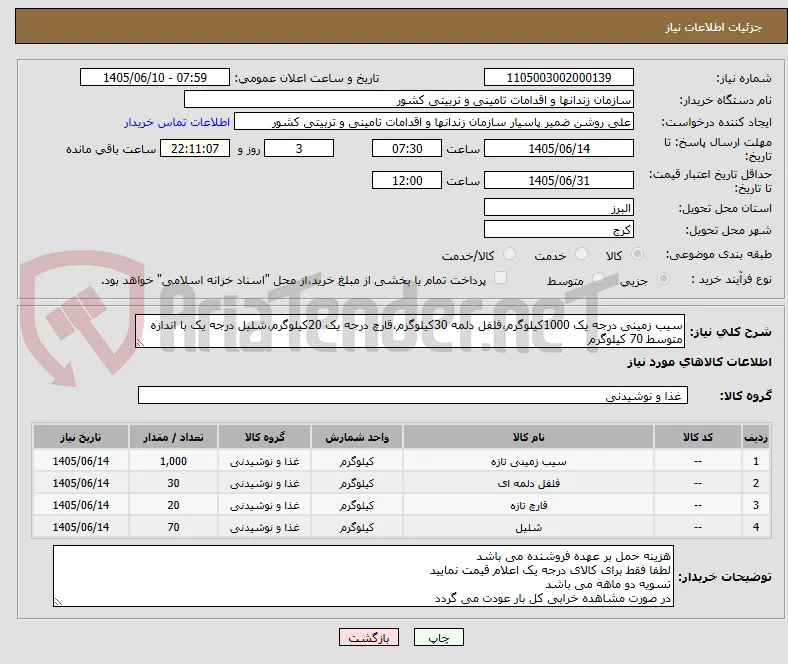The height and width of the screenshot is (664, 788).
Task: Click the price validity date 1405/06/31 field
Action: [559, 180]
